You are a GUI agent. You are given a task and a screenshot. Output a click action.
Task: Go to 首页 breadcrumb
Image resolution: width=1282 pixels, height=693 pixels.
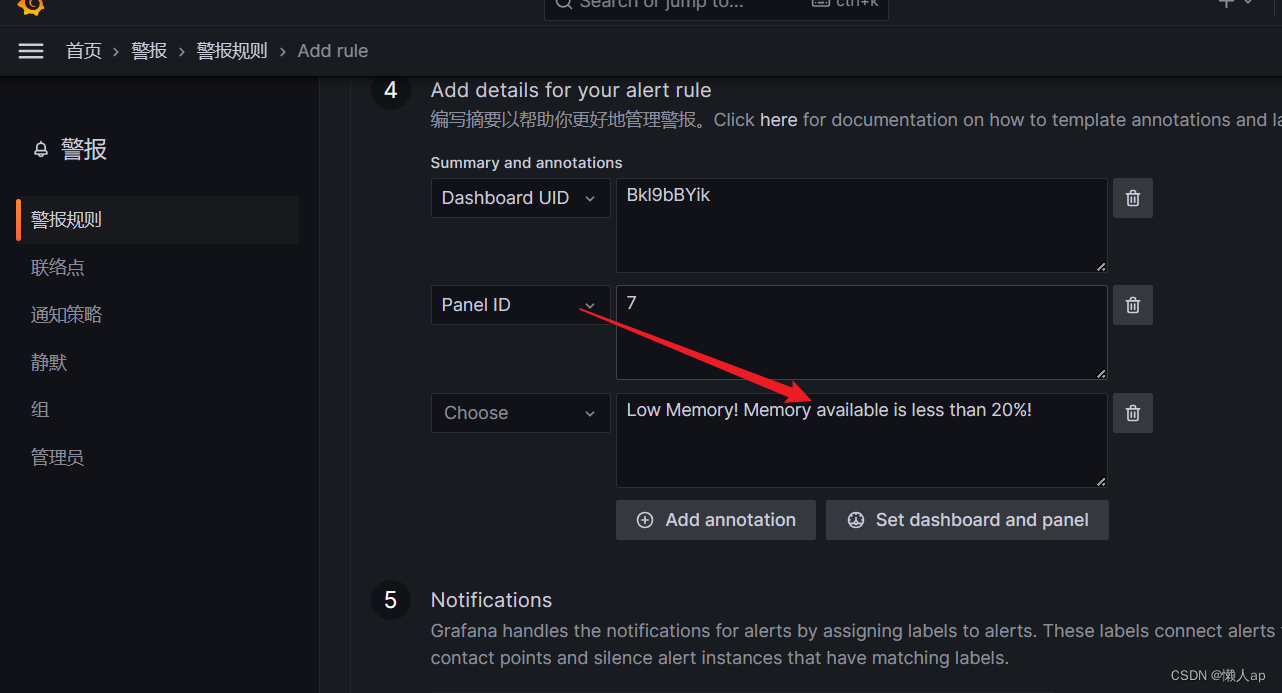84,51
